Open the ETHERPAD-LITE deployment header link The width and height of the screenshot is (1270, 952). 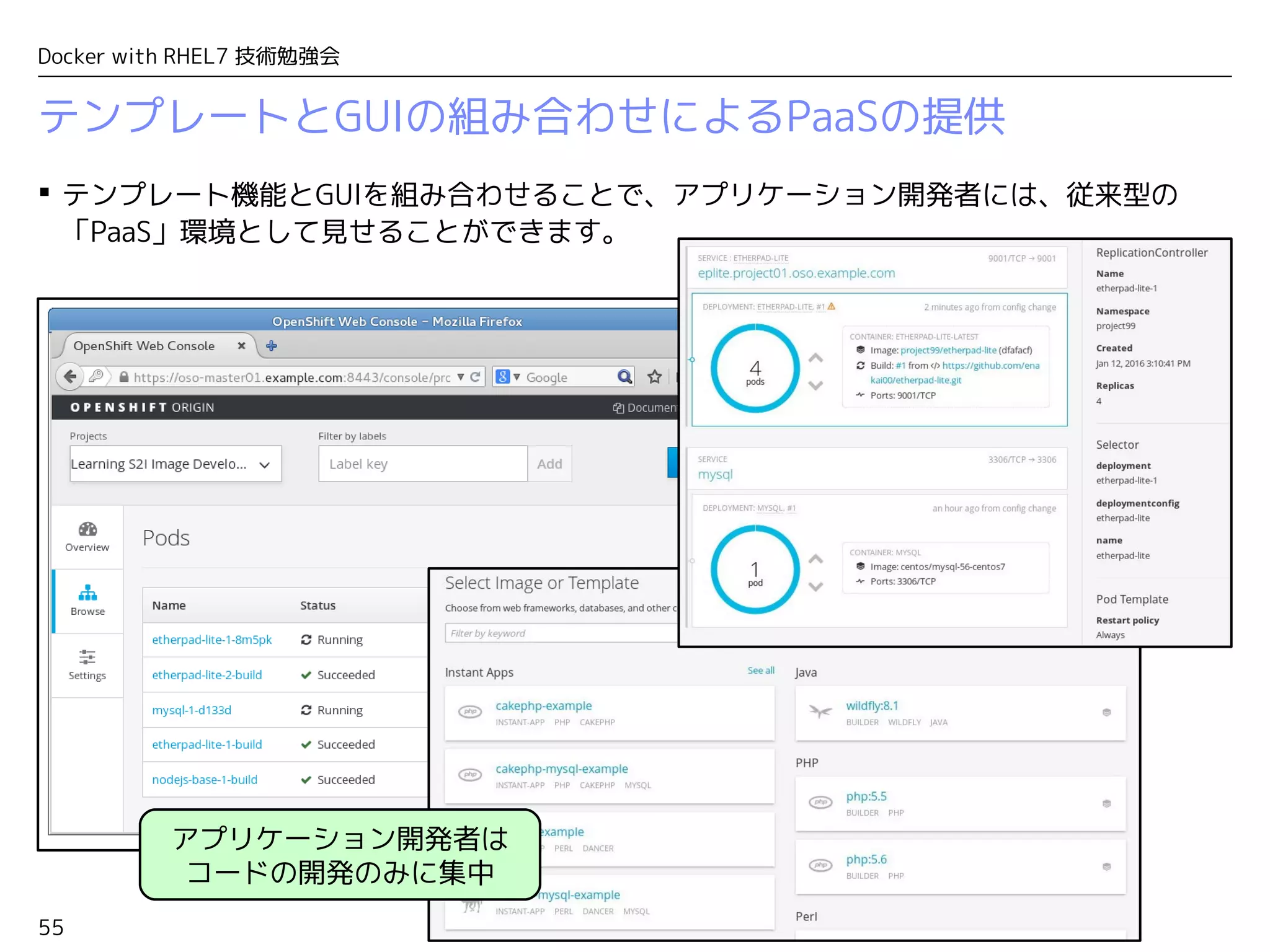784,307
